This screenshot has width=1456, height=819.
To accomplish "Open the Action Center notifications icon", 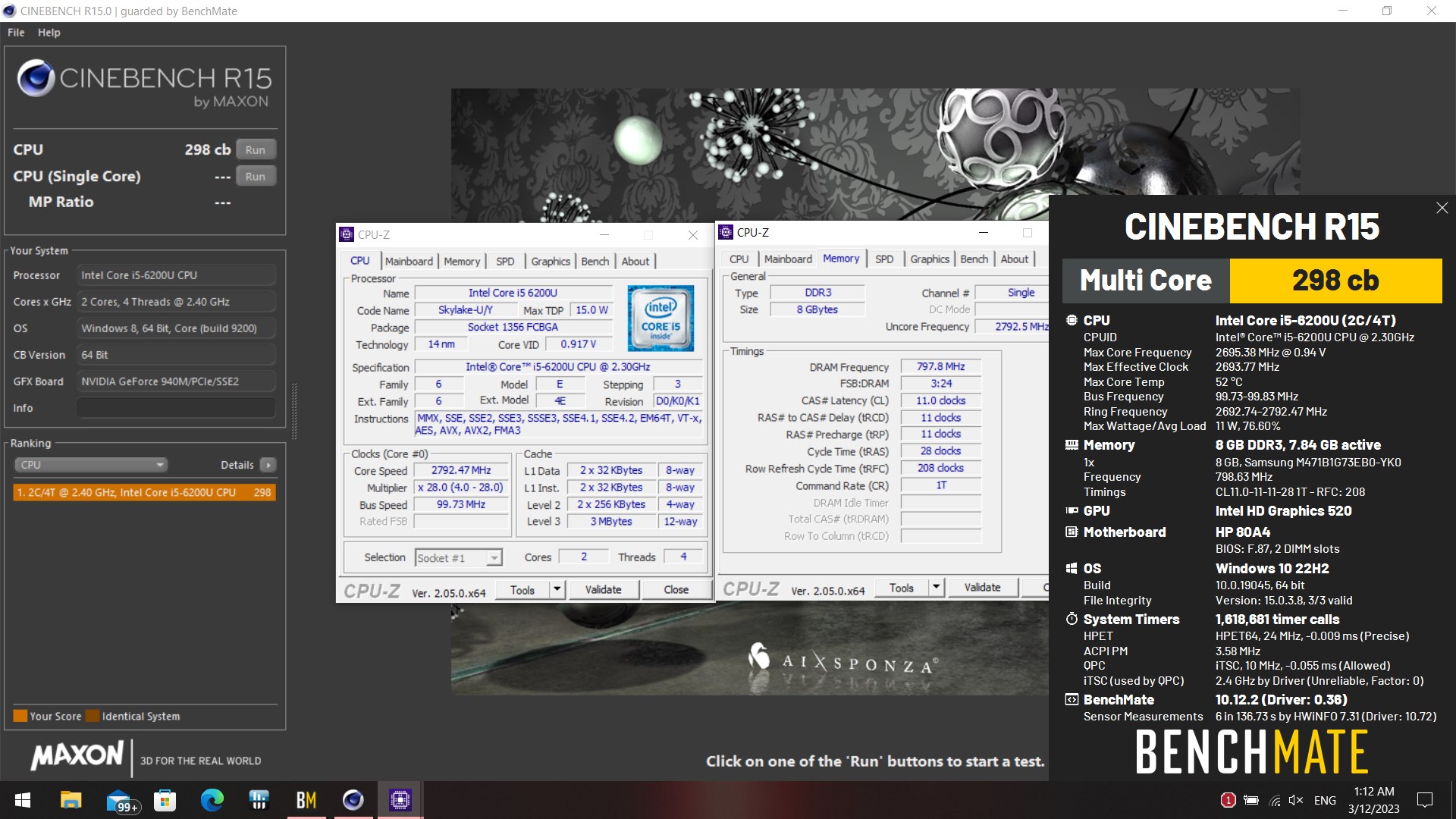I will 1425,800.
